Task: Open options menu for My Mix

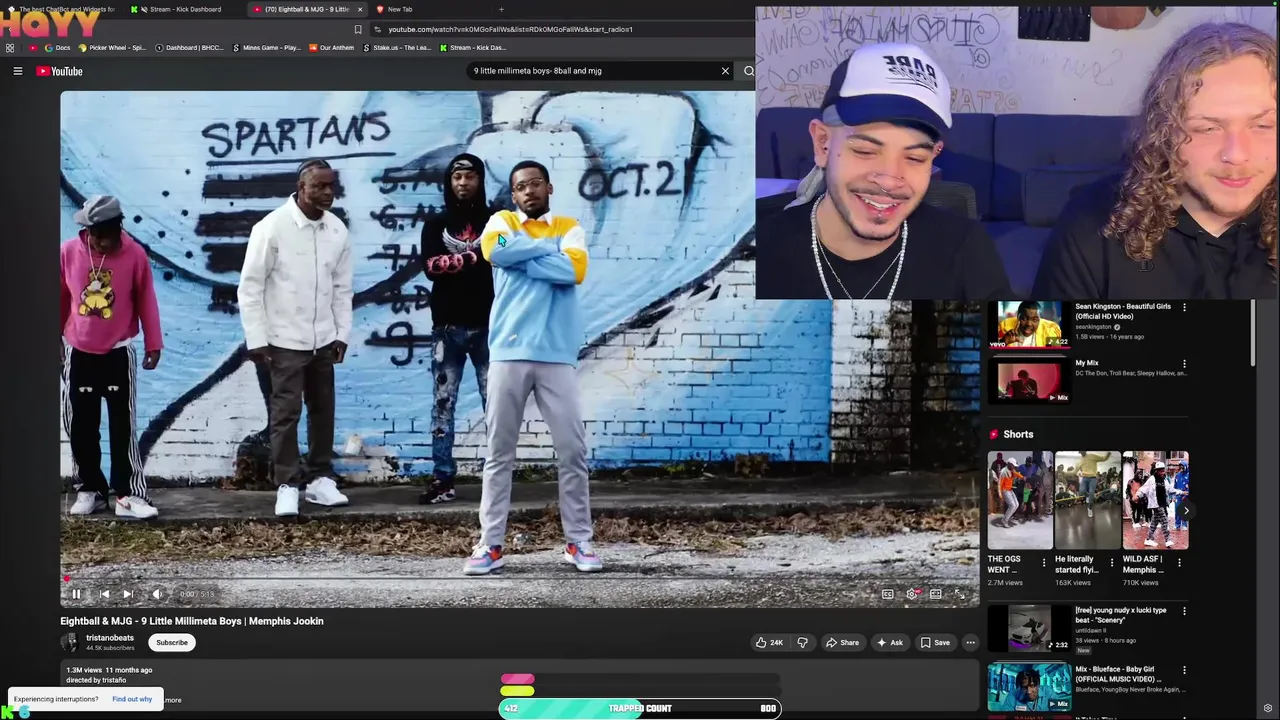Action: pyautogui.click(x=1184, y=364)
